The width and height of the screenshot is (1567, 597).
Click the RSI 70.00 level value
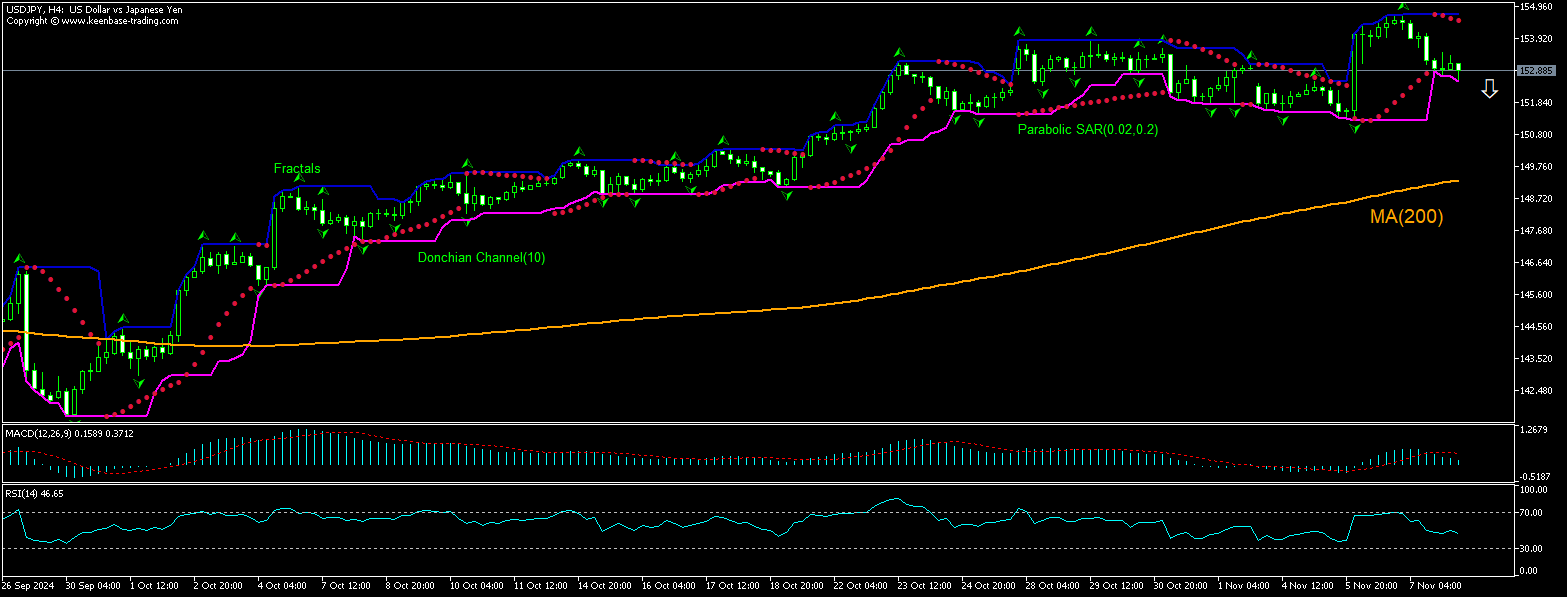[1530, 512]
